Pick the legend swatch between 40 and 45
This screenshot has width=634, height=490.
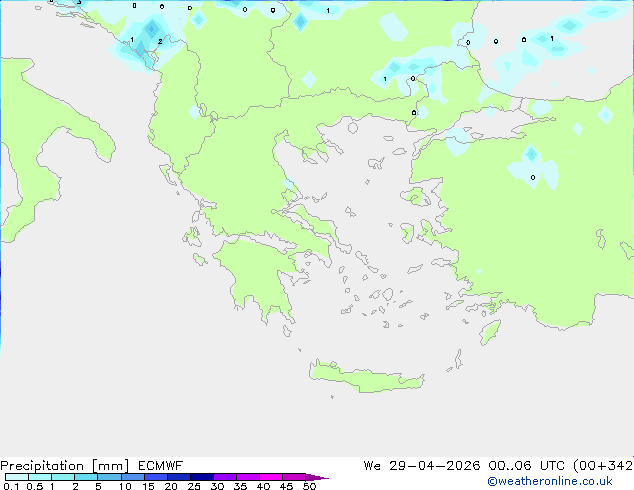(x=271, y=477)
